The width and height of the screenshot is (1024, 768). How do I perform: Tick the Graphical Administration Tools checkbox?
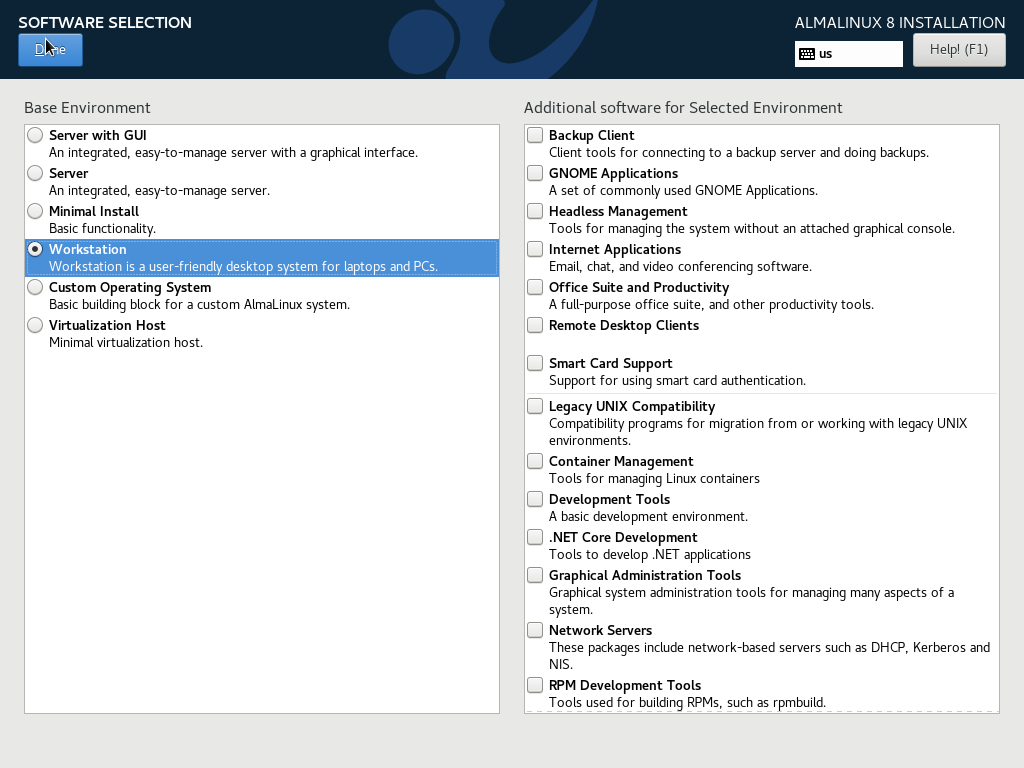[x=535, y=574]
